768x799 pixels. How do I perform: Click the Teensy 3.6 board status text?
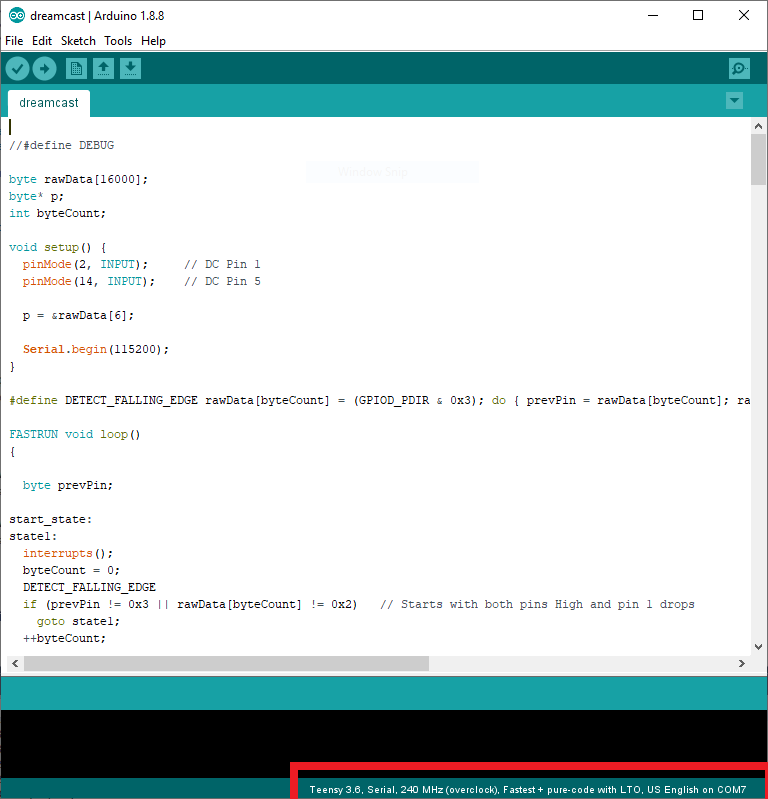[x=527, y=789]
